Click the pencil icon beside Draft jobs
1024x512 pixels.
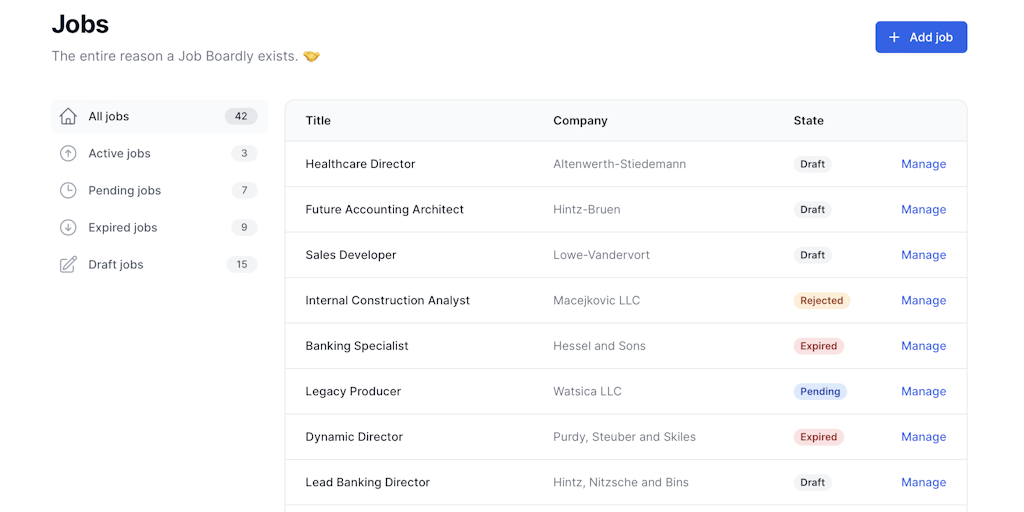[68, 264]
